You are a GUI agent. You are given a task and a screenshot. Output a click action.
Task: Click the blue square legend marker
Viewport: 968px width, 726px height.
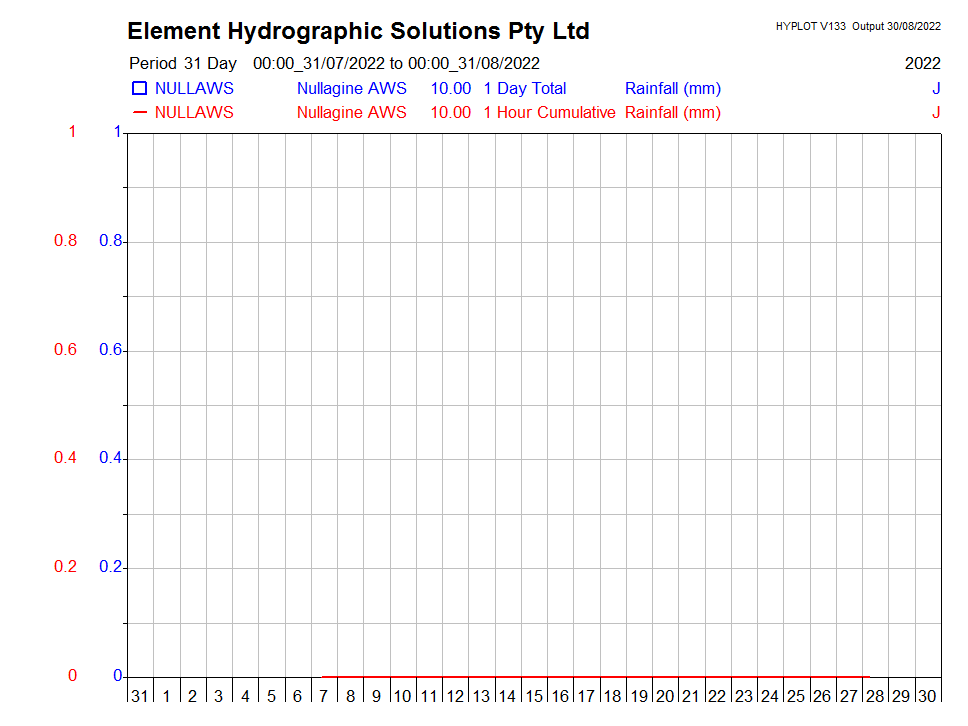tap(139, 89)
